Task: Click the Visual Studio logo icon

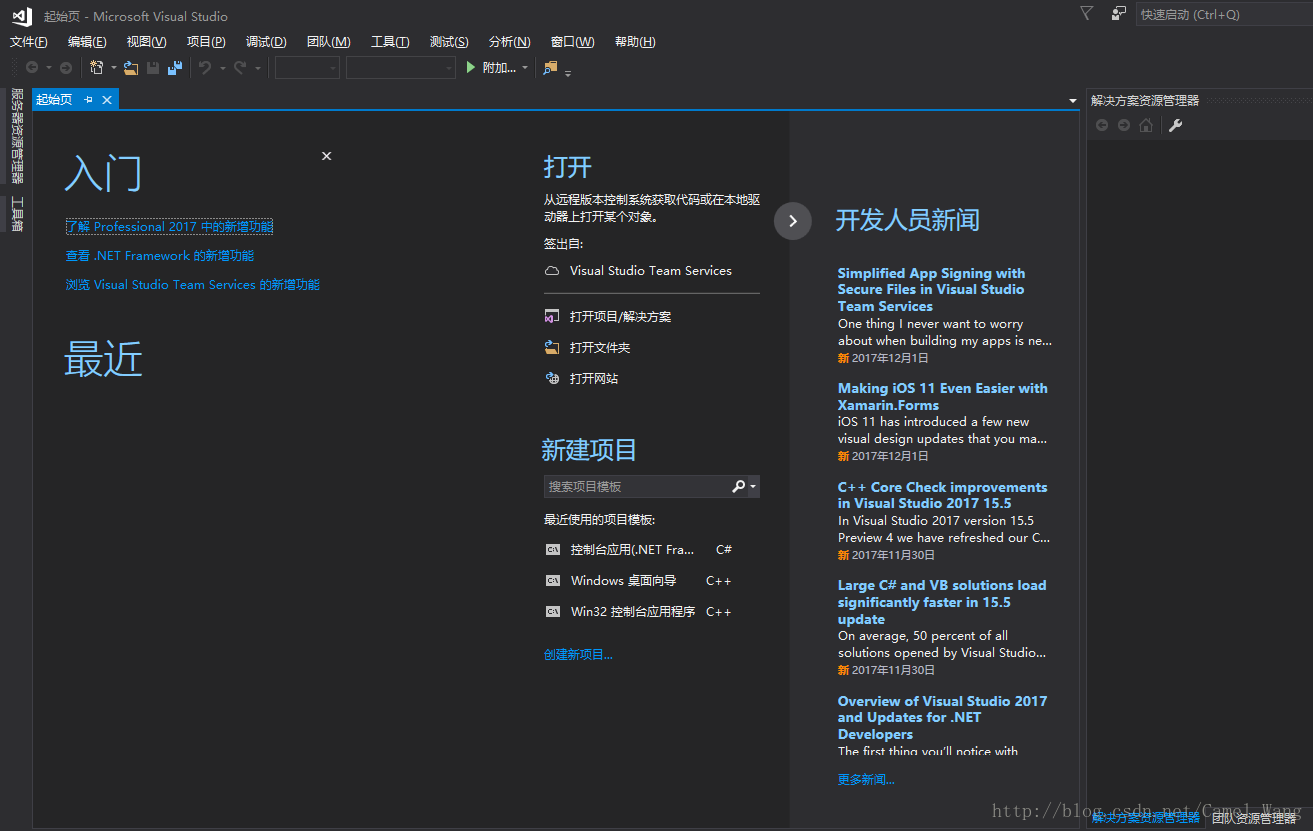Action: [22, 15]
